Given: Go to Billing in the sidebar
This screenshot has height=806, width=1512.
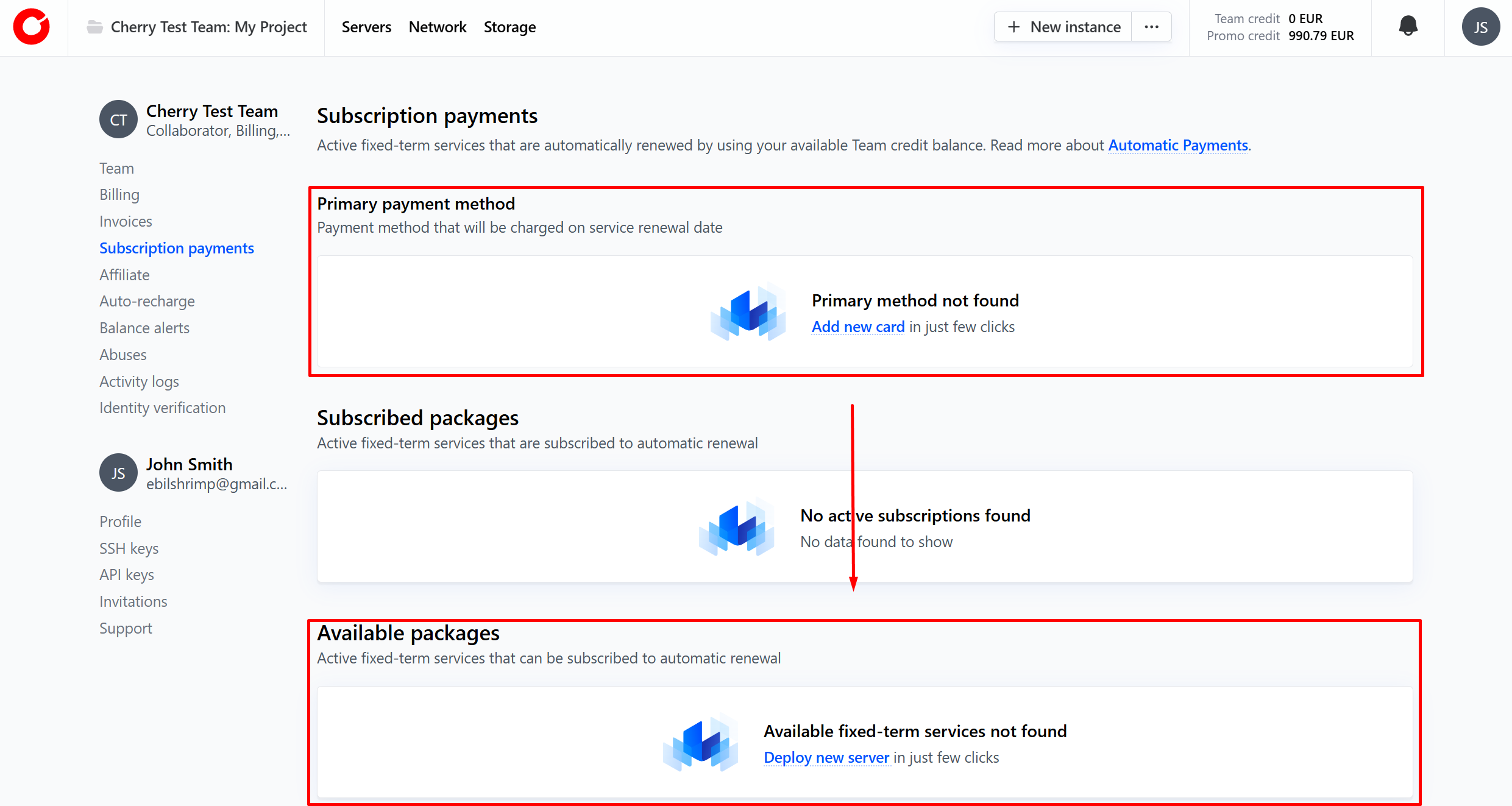Looking at the screenshot, I should [x=119, y=194].
